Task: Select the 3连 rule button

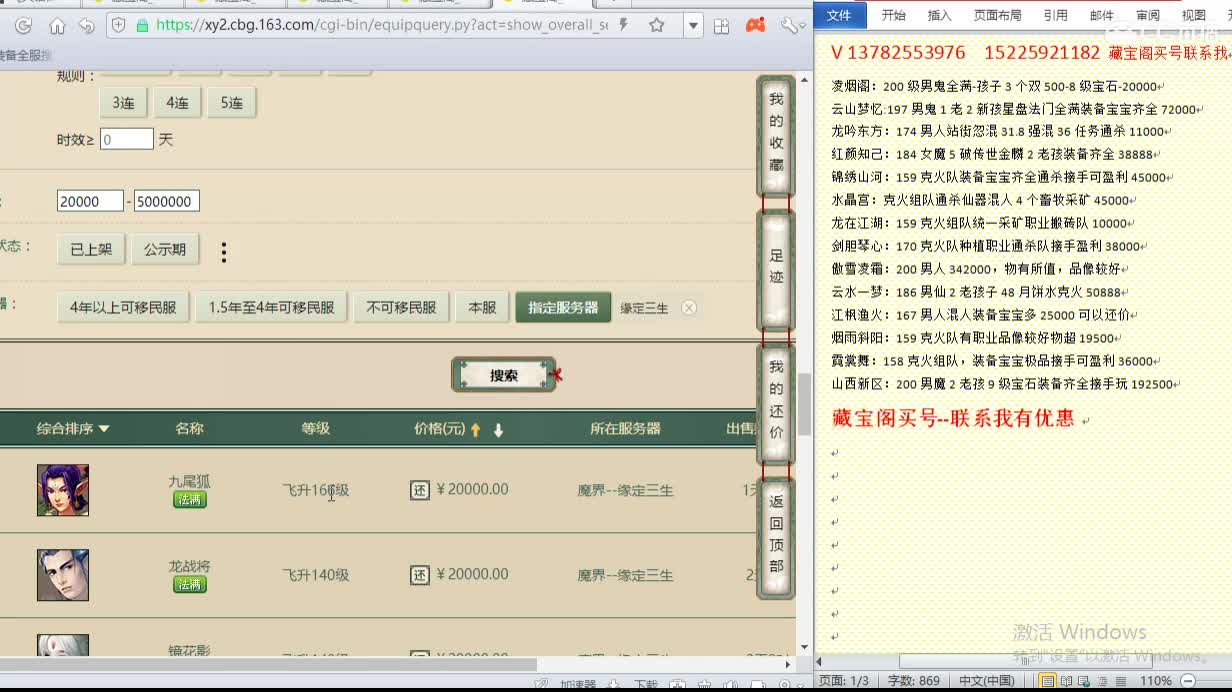Action: tap(124, 103)
